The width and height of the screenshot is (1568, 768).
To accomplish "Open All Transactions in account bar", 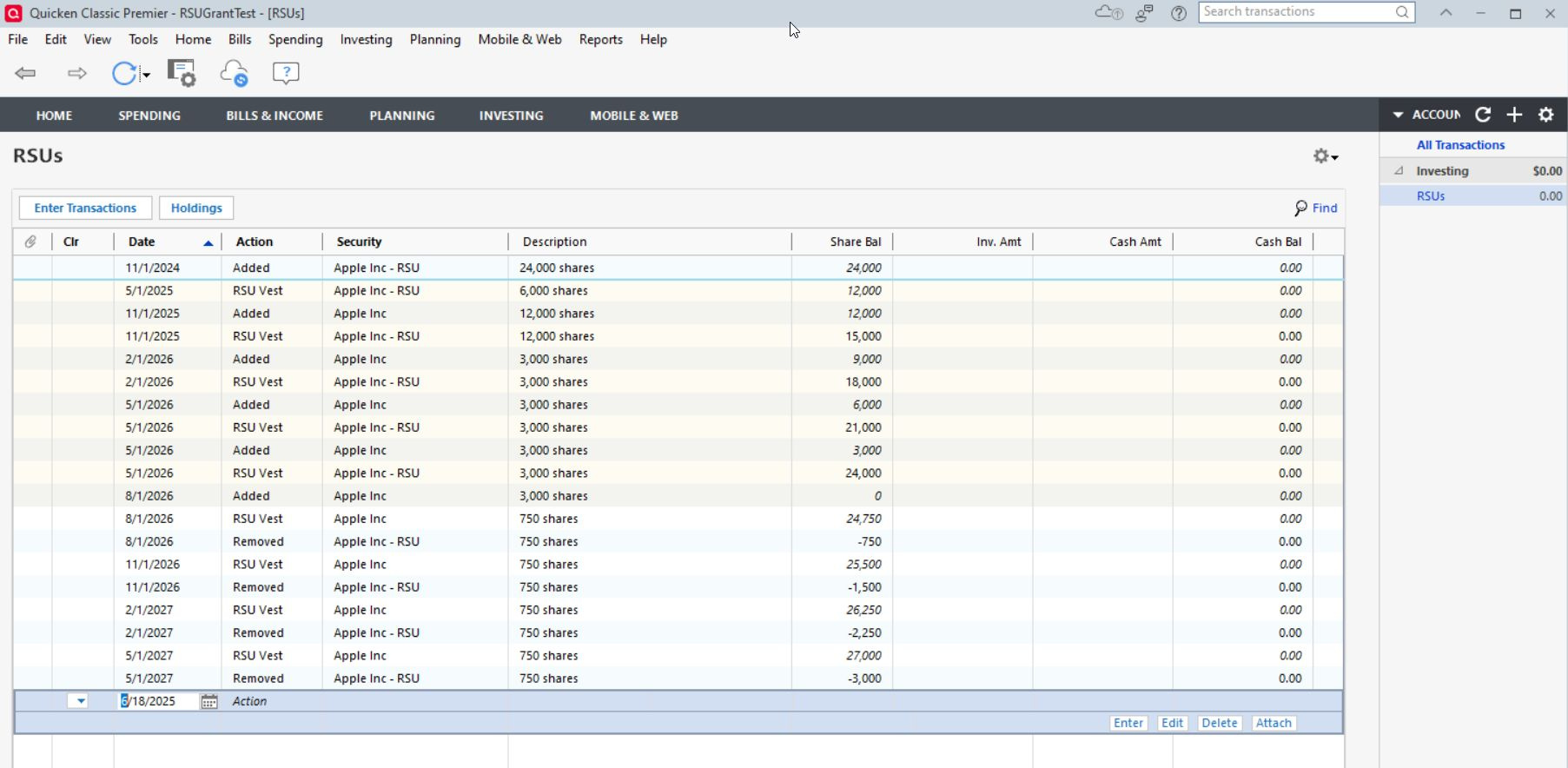I will [1460, 145].
